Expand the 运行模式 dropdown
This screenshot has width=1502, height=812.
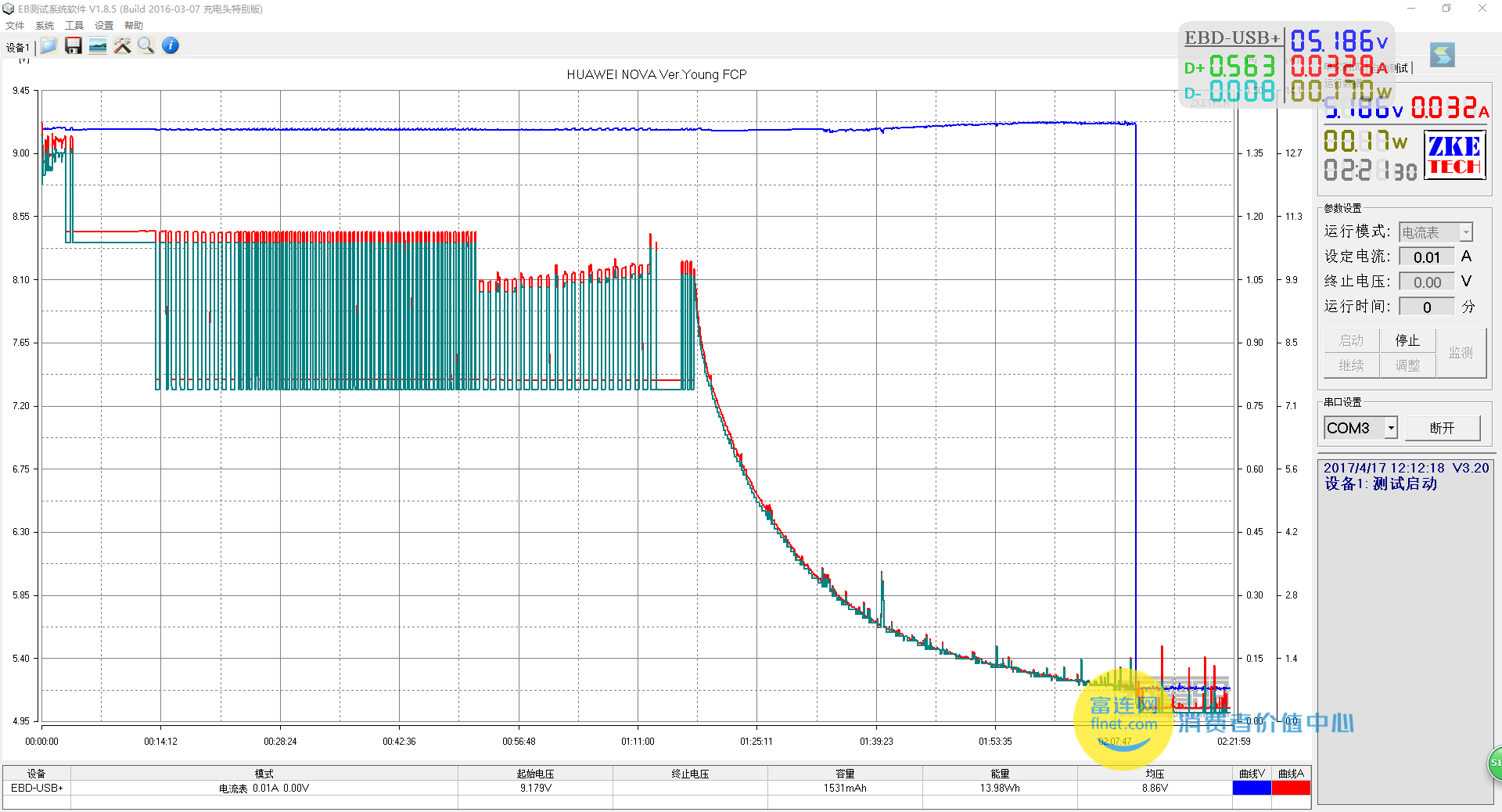pyautogui.click(x=1466, y=232)
